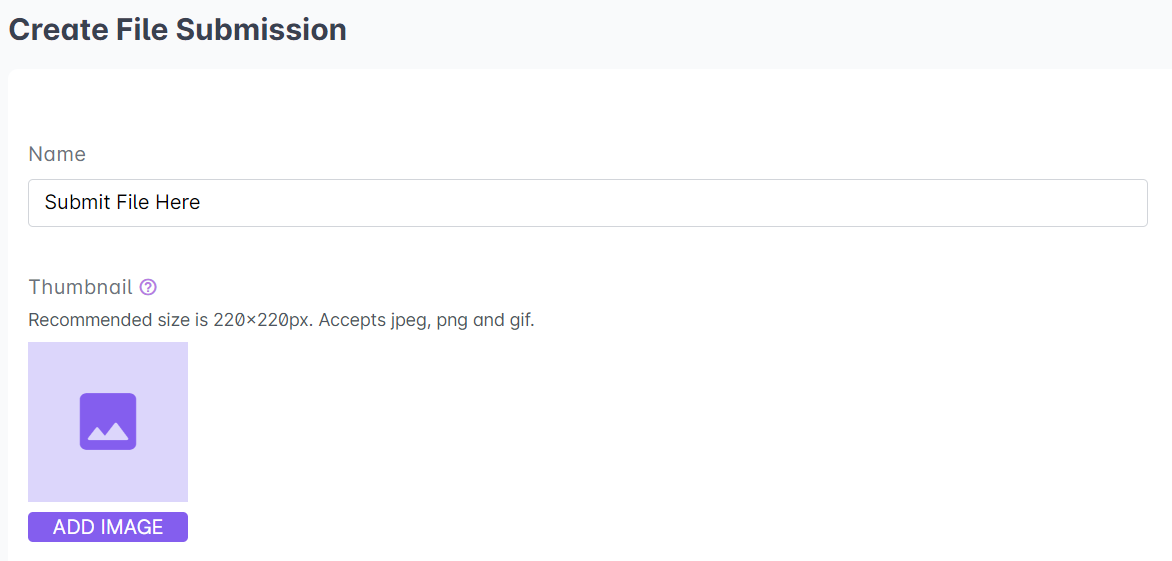Click the Name field label
The width and height of the screenshot is (1172, 561).
point(57,154)
